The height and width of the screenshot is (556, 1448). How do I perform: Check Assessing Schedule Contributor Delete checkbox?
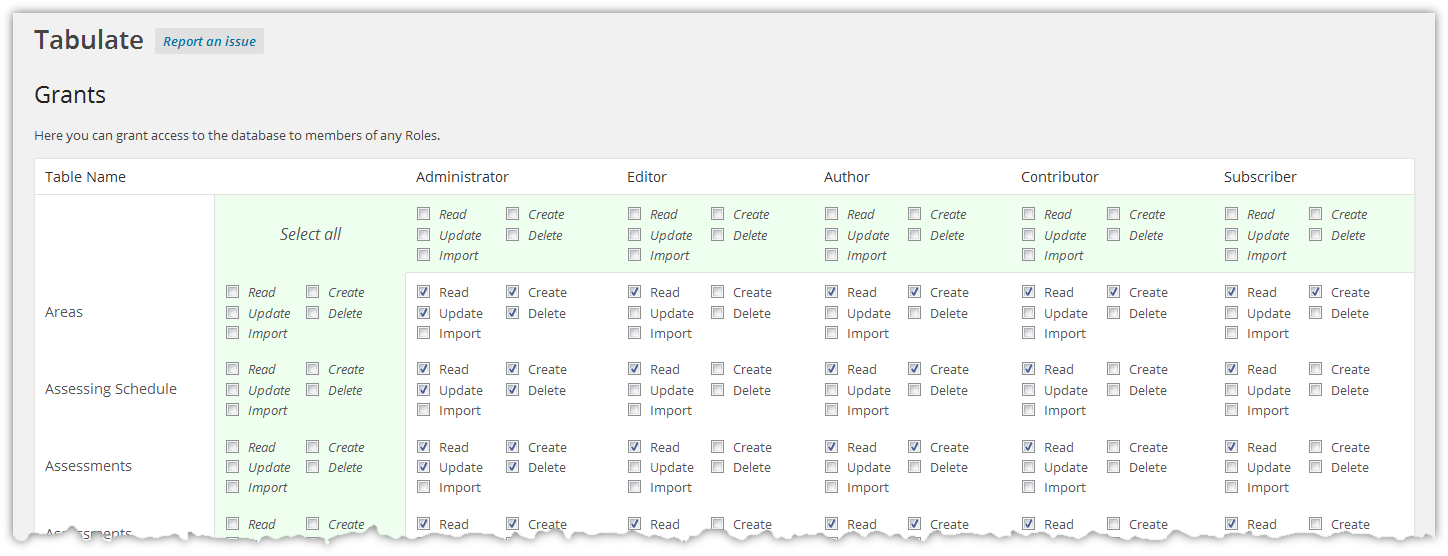(1114, 390)
